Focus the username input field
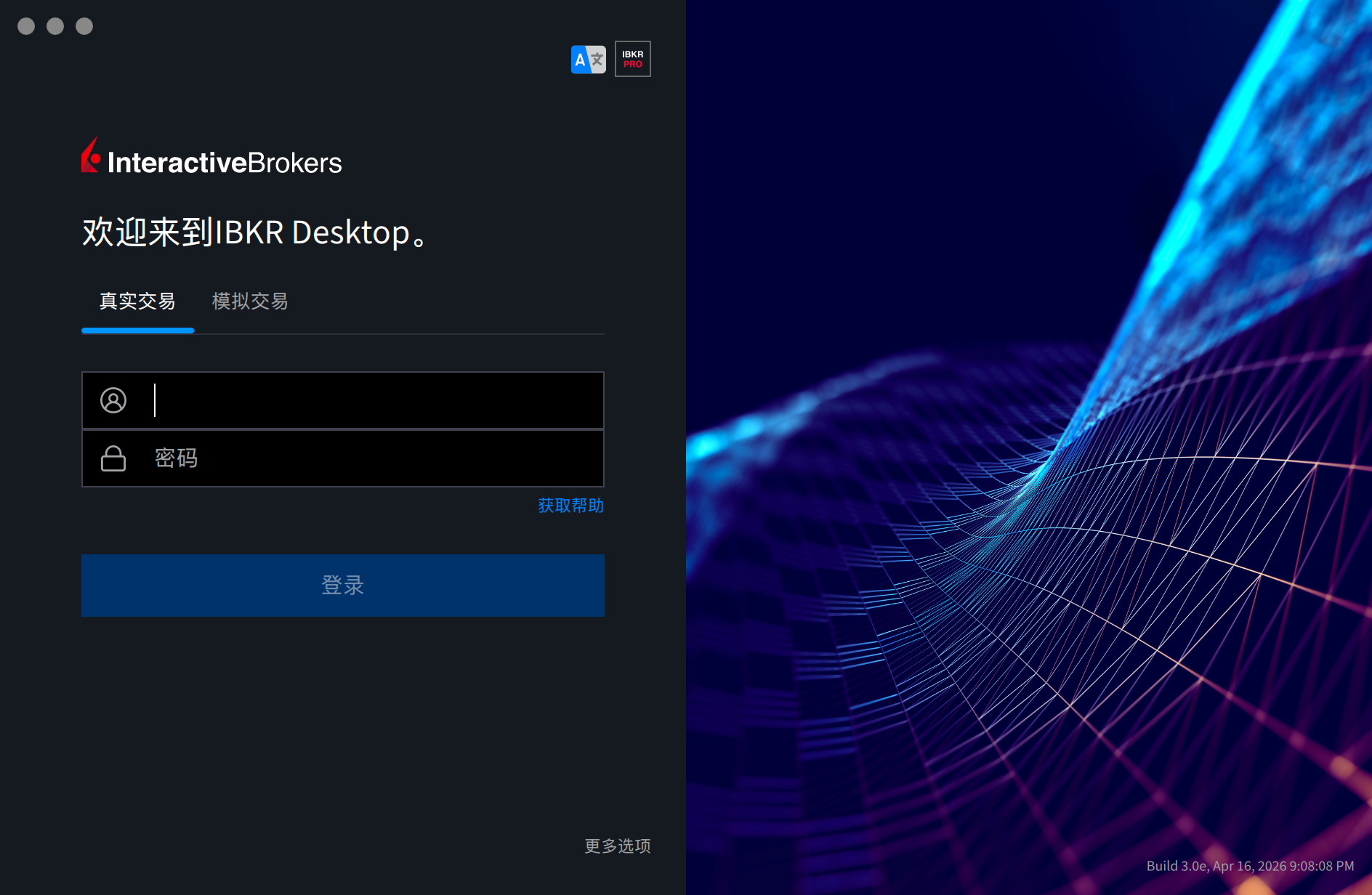Image resolution: width=1372 pixels, height=895 pixels. (x=343, y=400)
